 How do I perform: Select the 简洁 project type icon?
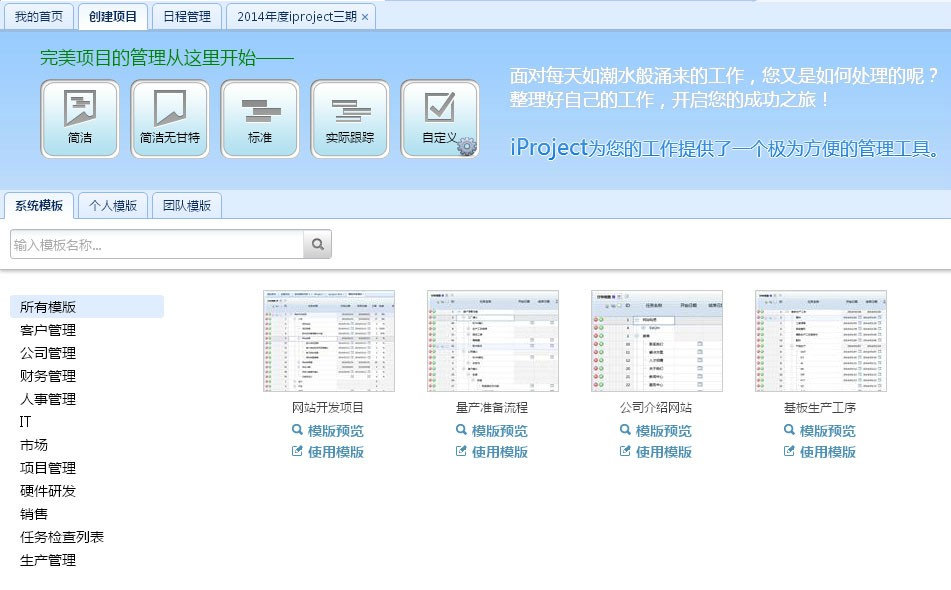(x=80, y=119)
